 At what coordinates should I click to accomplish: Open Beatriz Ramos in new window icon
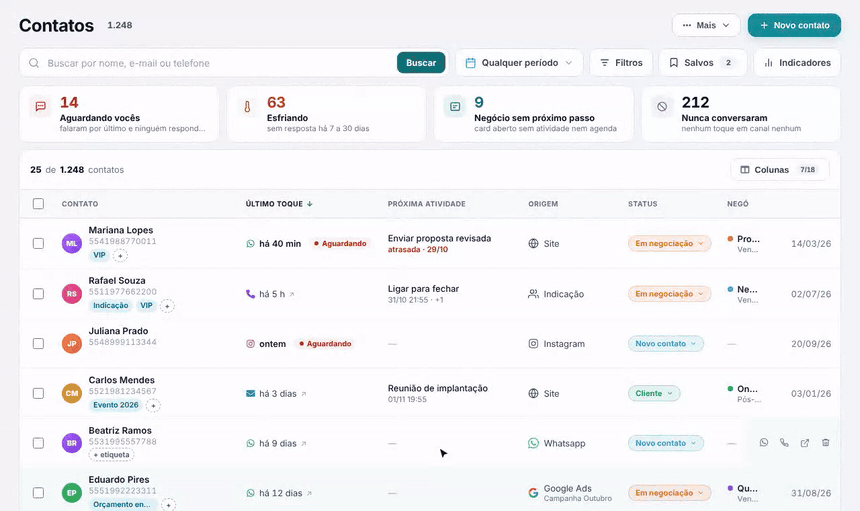(805, 442)
